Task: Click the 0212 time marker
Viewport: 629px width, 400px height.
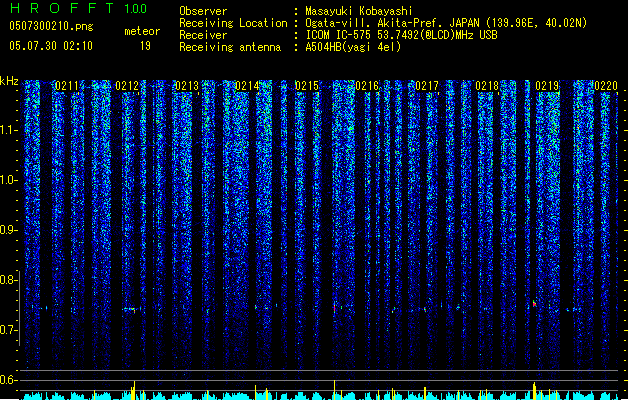Action: pos(127,86)
